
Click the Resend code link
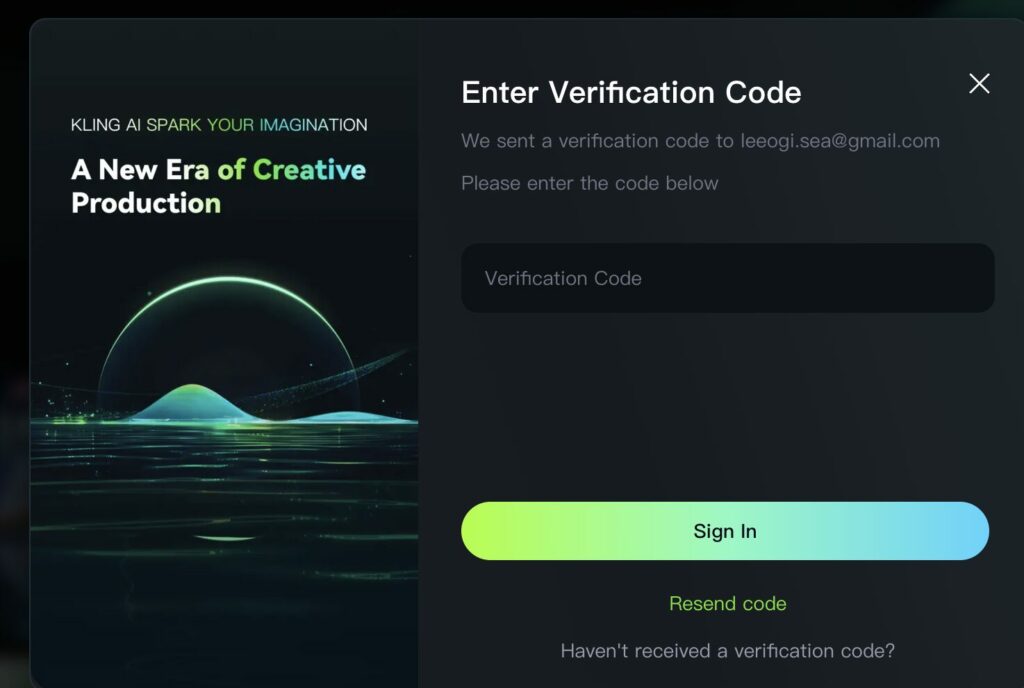point(727,604)
